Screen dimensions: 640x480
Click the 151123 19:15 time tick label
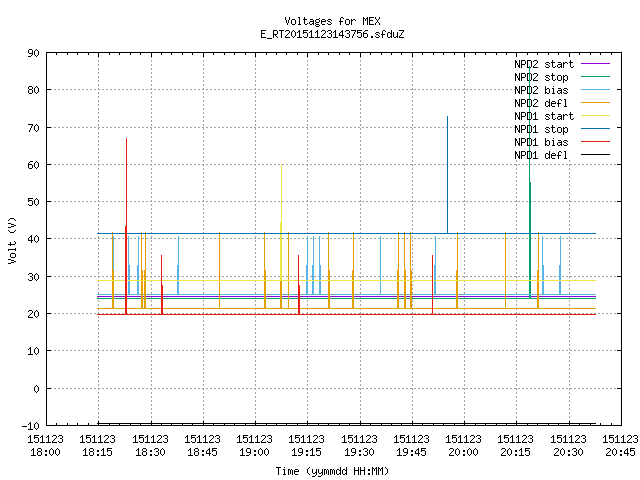(x=307, y=446)
